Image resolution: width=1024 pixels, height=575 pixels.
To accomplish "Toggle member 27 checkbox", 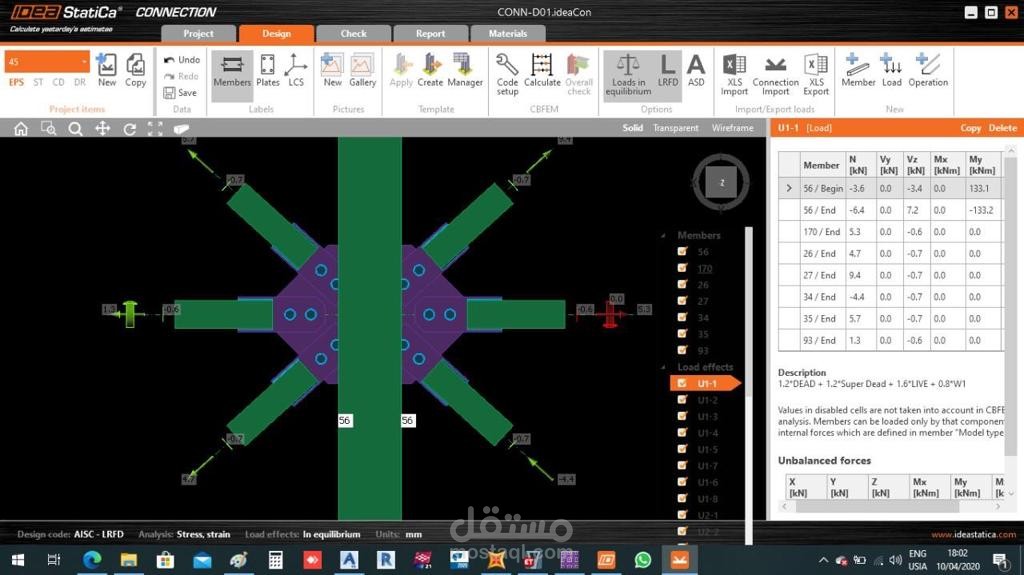I will [682, 301].
